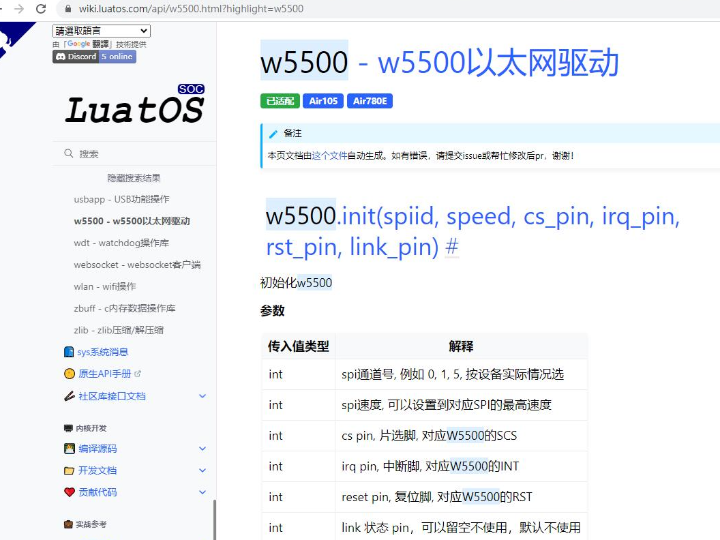
Task: Open 开发文档 section
Action: click(97, 470)
